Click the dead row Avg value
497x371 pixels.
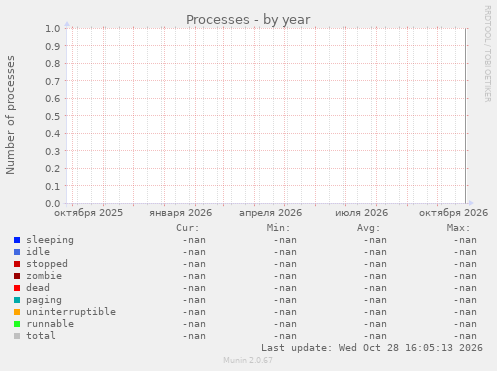pos(375,288)
